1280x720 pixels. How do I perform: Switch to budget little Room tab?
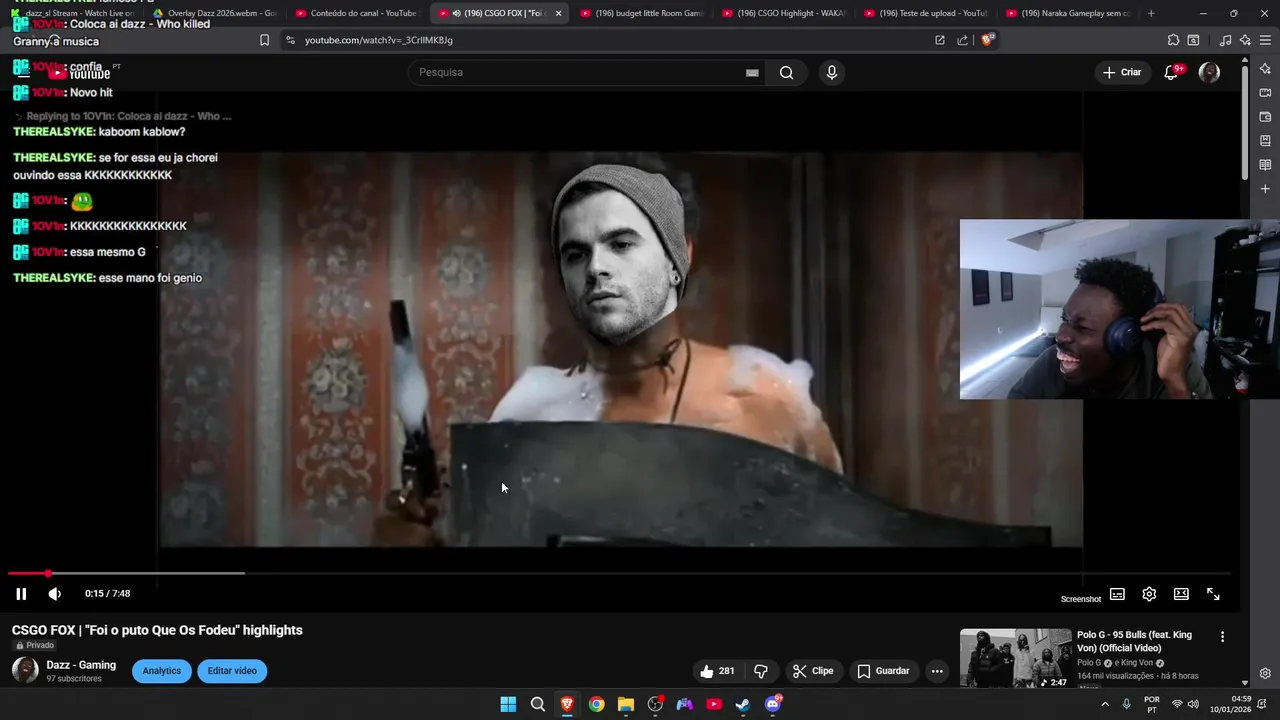[641, 13]
